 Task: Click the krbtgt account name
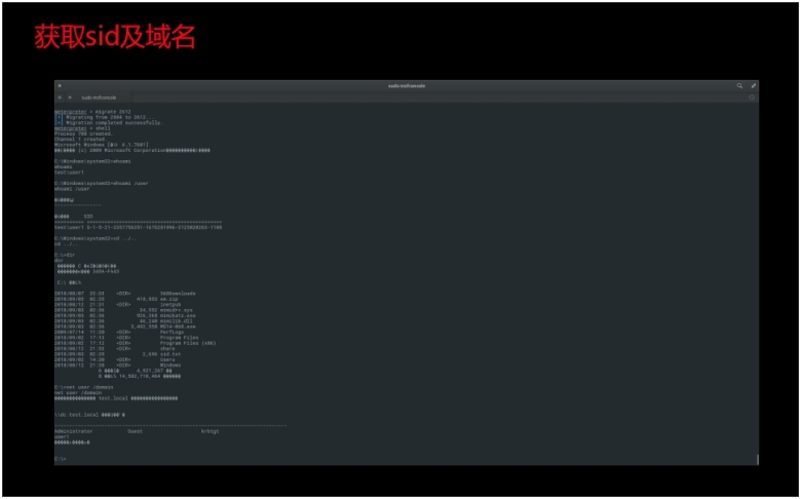(209, 431)
